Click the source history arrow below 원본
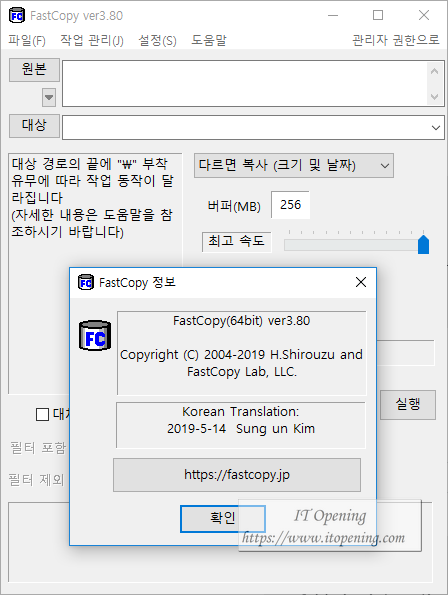Image resolution: width=448 pixels, height=595 pixels. pos(49,98)
